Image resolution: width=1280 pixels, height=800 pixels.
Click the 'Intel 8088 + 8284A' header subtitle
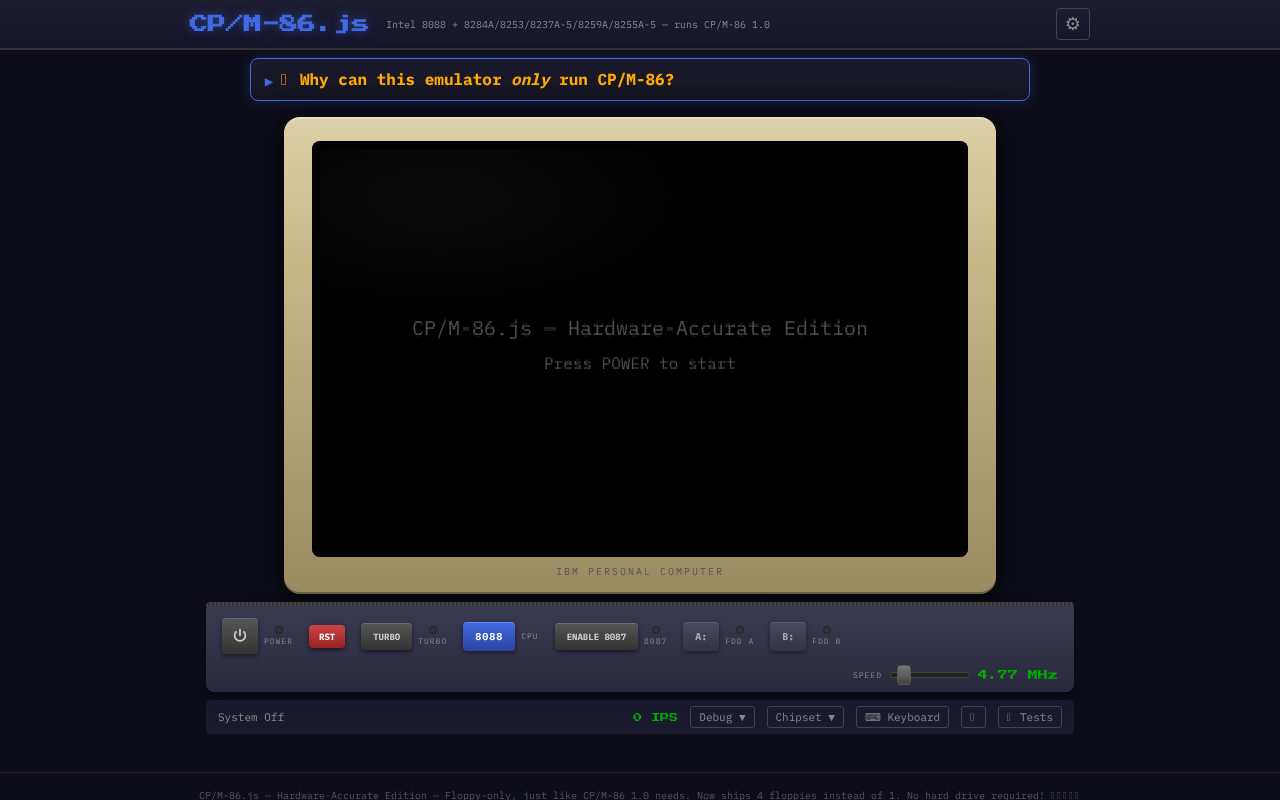pyautogui.click(x=578, y=25)
